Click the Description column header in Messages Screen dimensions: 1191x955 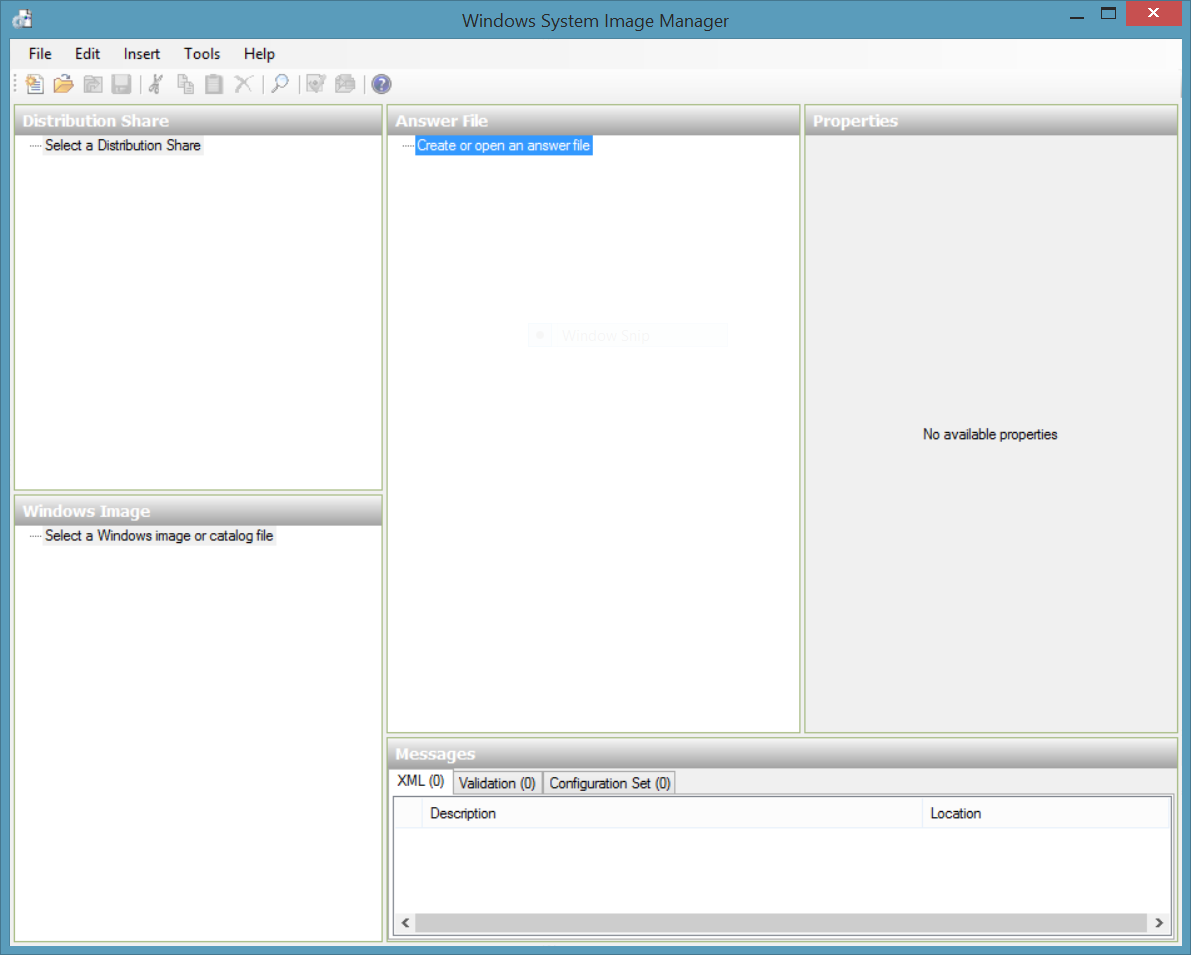point(672,814)
